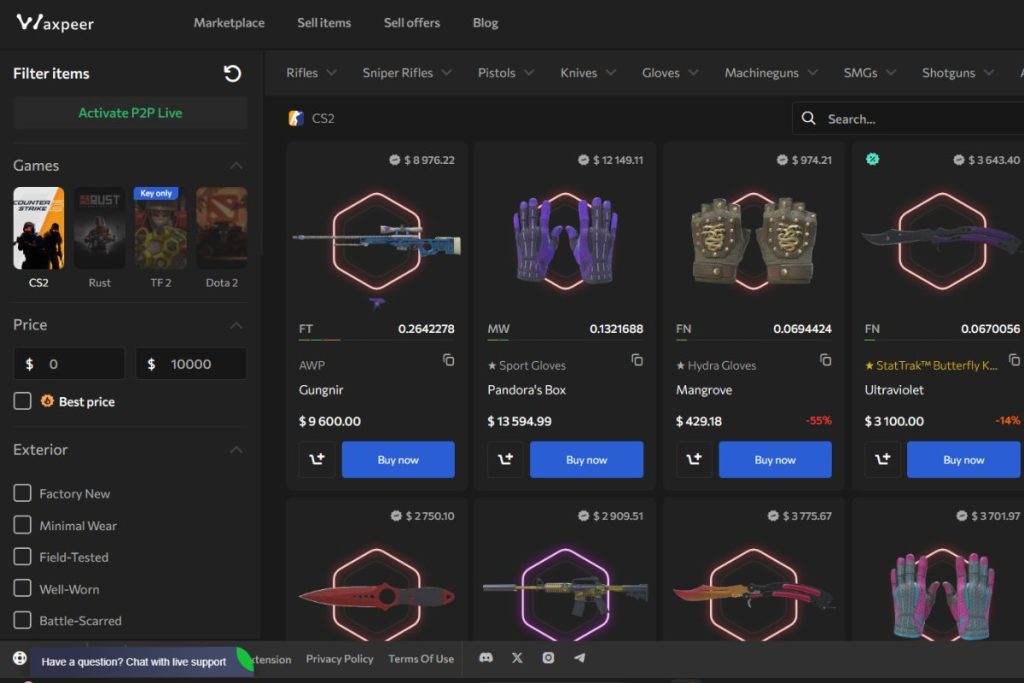Select the Rust game thumbnail
Screen dimensions: 1024x683
click(x=99, y=228)
